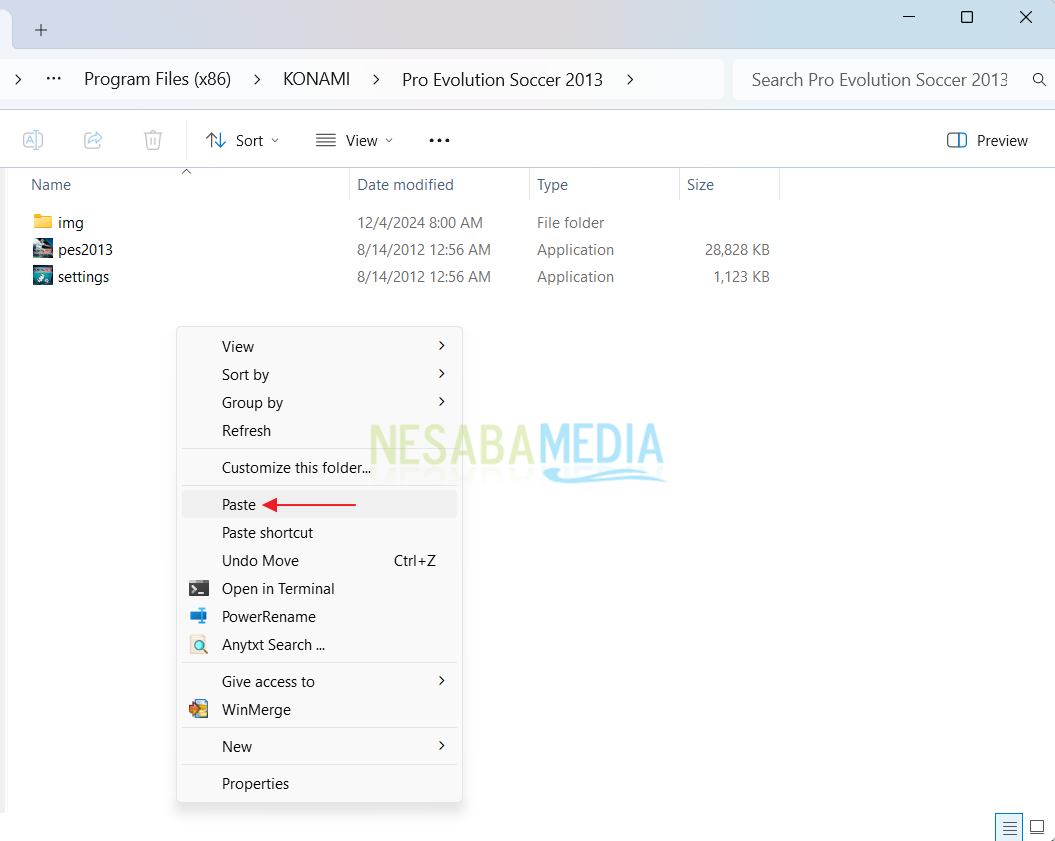
Task: Navigate to KONAMI breadcrumb
Action: pyautogui.click(x=316, y=79)
